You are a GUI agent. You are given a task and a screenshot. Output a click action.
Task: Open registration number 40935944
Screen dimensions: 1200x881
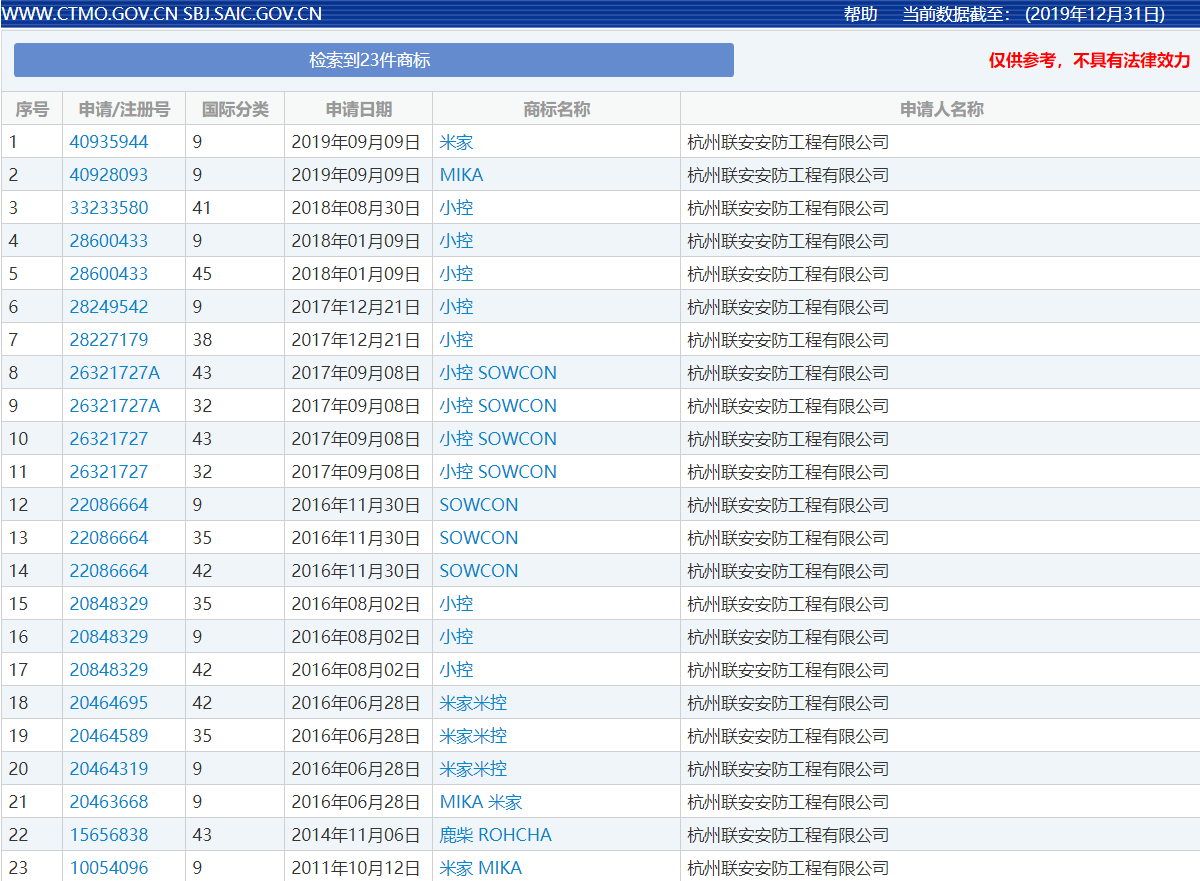pos(109,142)
